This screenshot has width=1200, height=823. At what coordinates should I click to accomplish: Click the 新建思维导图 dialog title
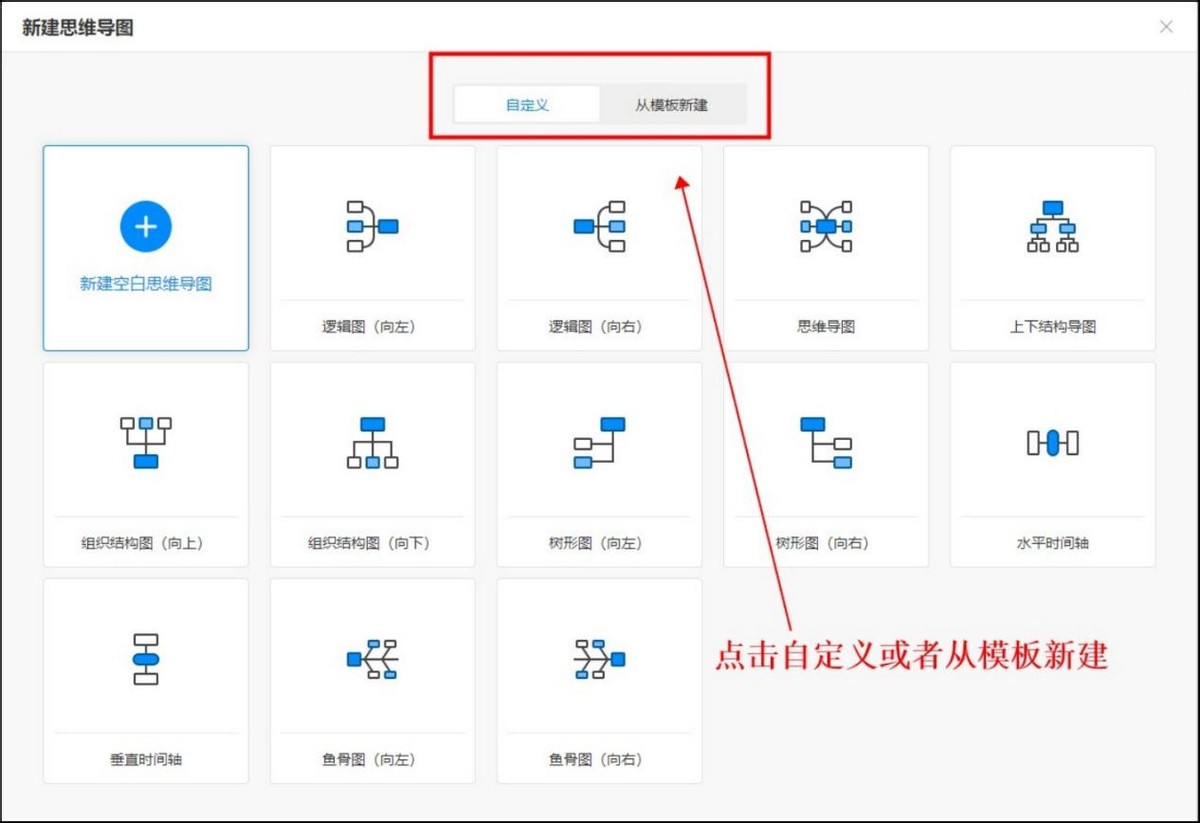(x=77, y=27)
